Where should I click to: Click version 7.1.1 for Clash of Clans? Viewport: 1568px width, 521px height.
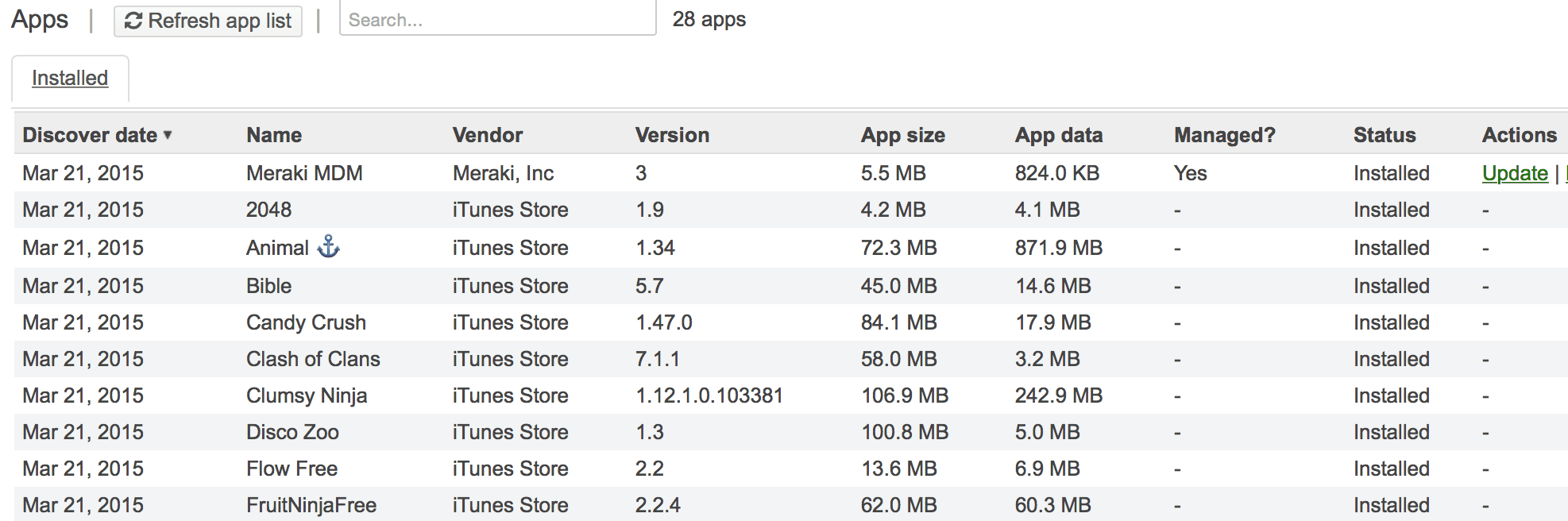point(657,359)
